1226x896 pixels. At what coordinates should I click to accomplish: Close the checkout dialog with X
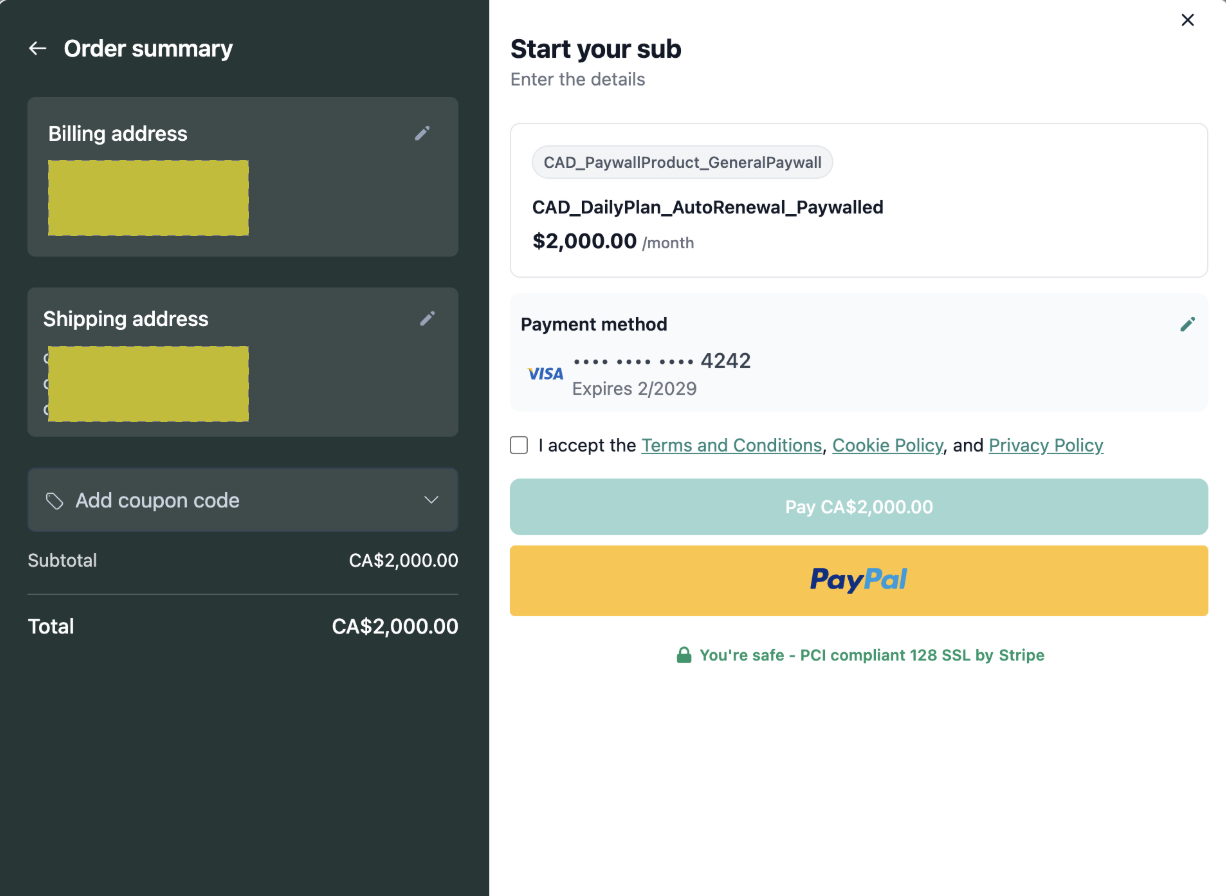pyautogui.click(x=1188, y=20)
